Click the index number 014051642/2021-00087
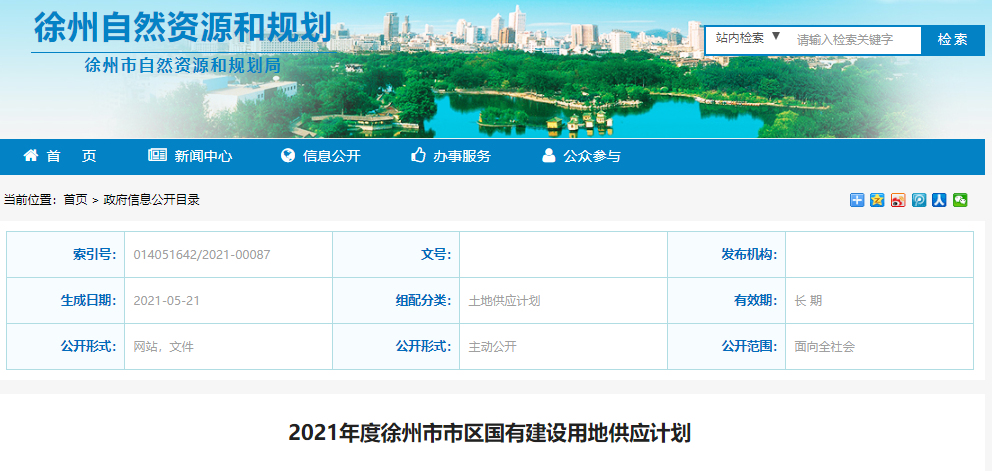 pos(202,255)
